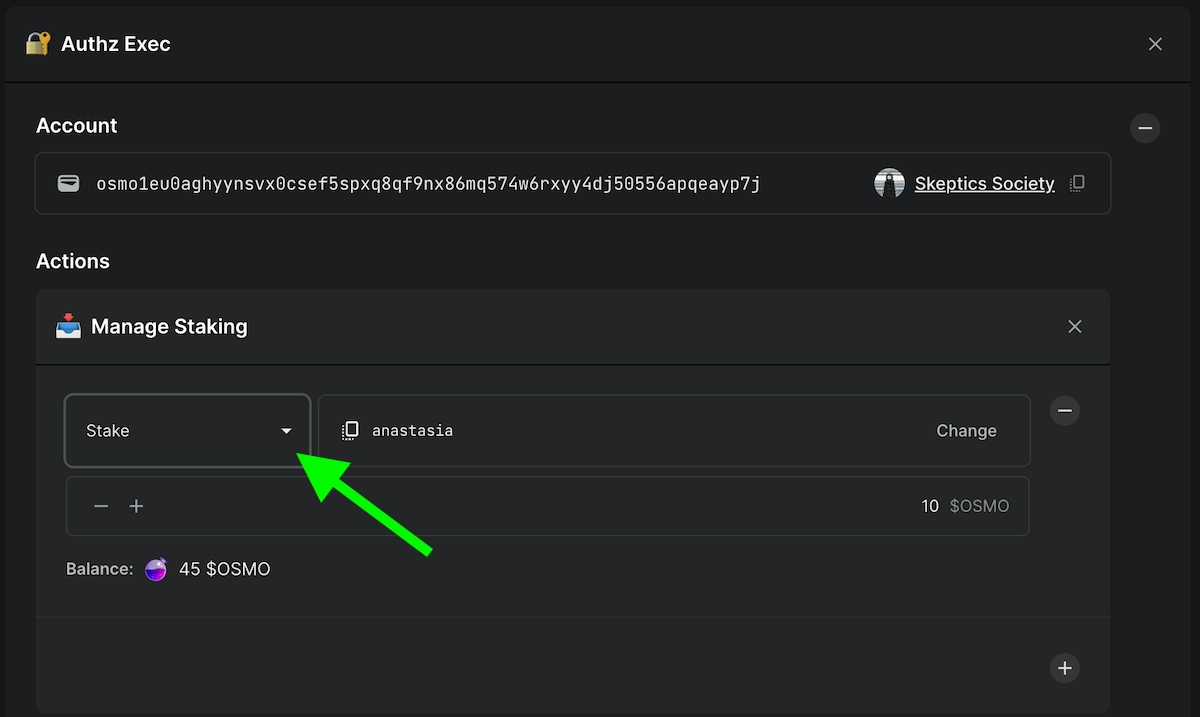Image resolution: width=1200 pixels, height=717 pixels.
Task: Open the Skeptics Society link
Action: click(984, 183)
